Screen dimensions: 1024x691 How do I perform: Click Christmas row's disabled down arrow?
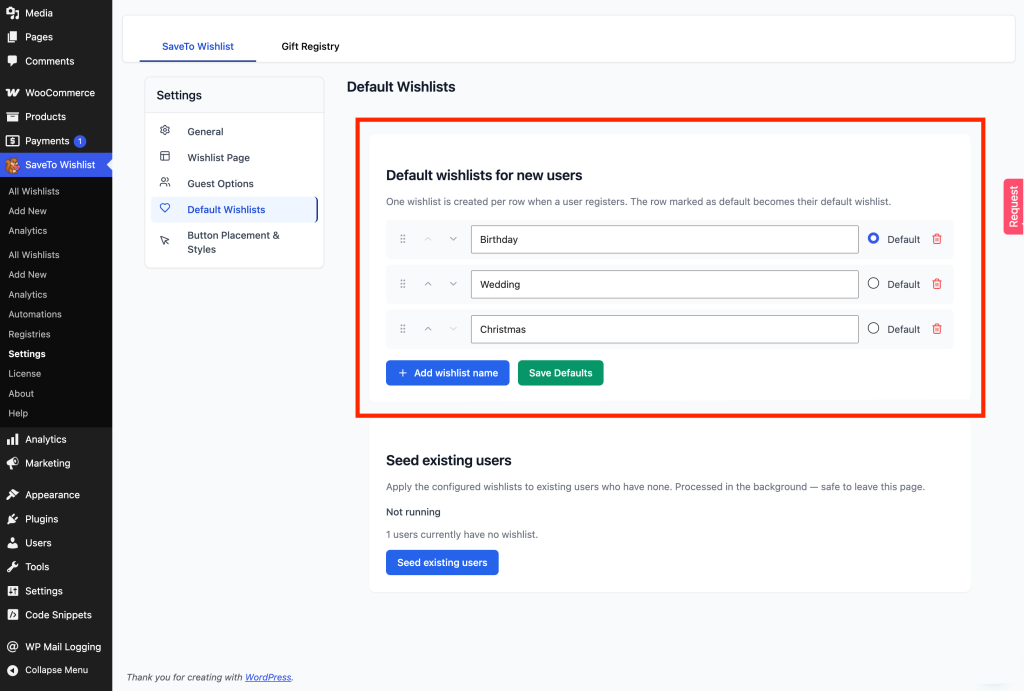(453, 329)
